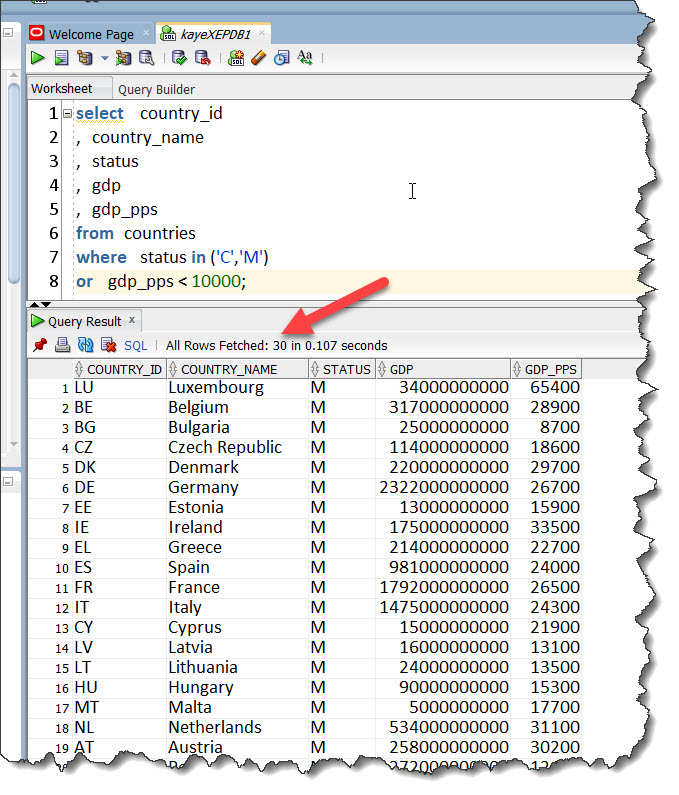Refresh the query result
Image resolution: width=679 pixels, height=795 pixels.
85,345
